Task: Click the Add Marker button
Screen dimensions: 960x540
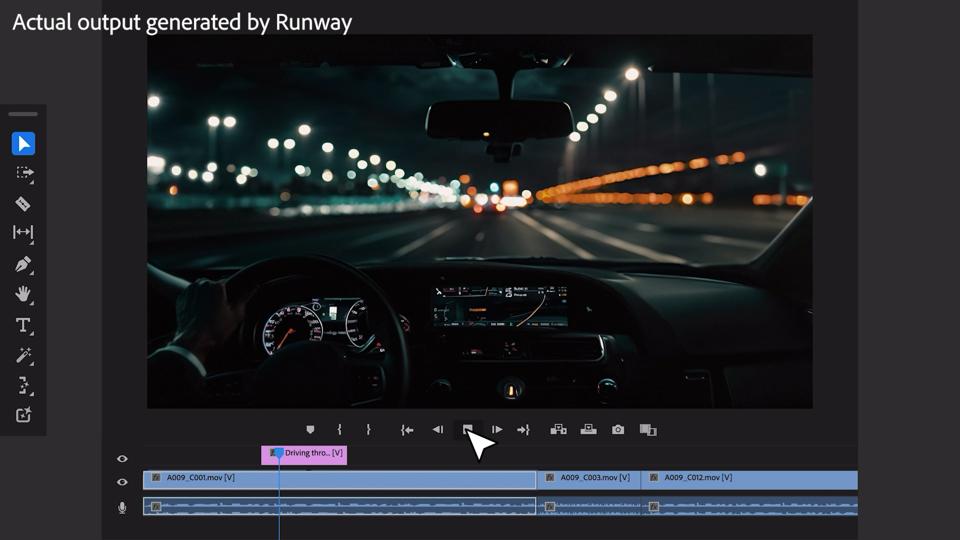Action: point(310,430)
